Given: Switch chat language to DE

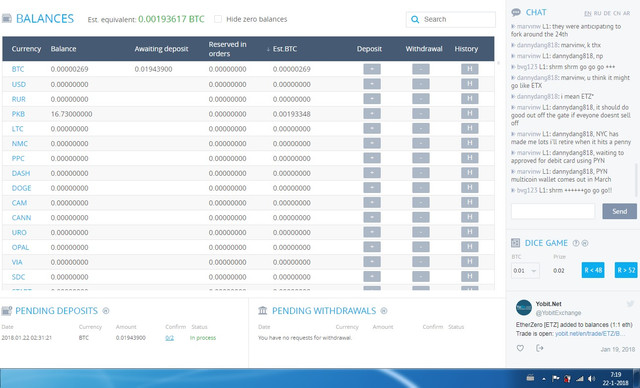Looking at the screenshot, I should click(x=607, y=13).
